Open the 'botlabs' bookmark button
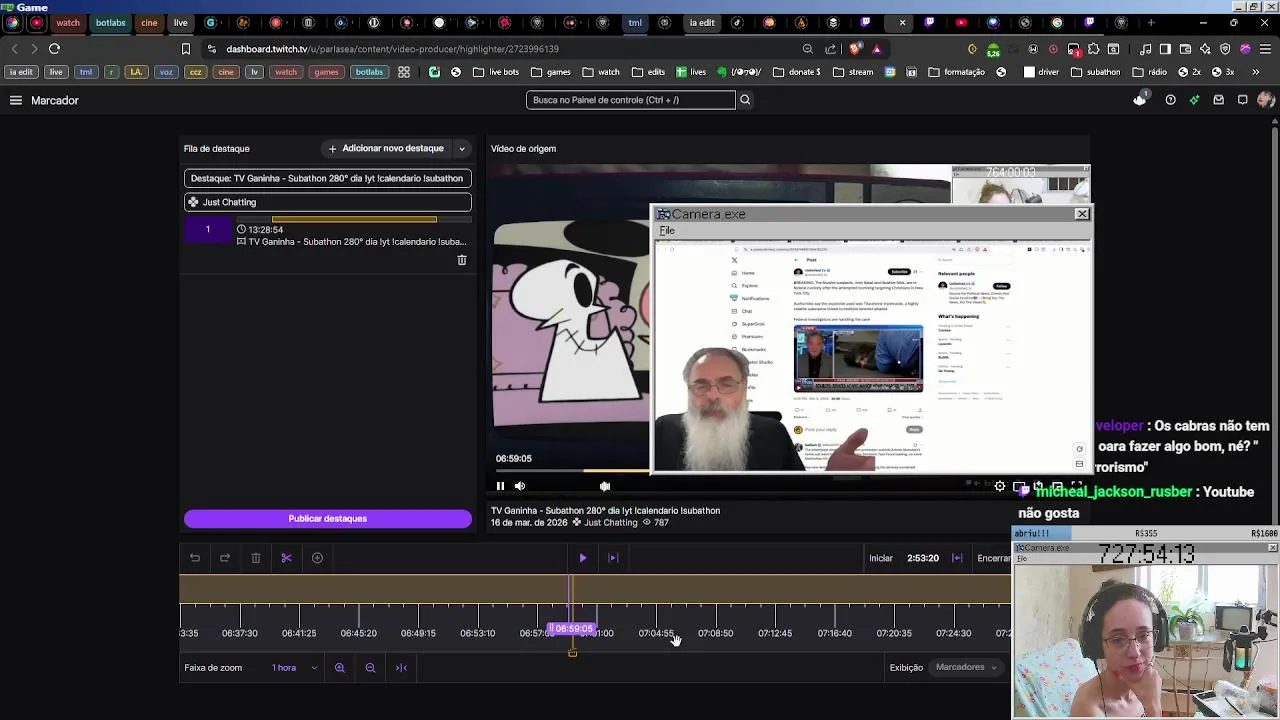Screen dimensions: 1280x720 click(369, 72)
